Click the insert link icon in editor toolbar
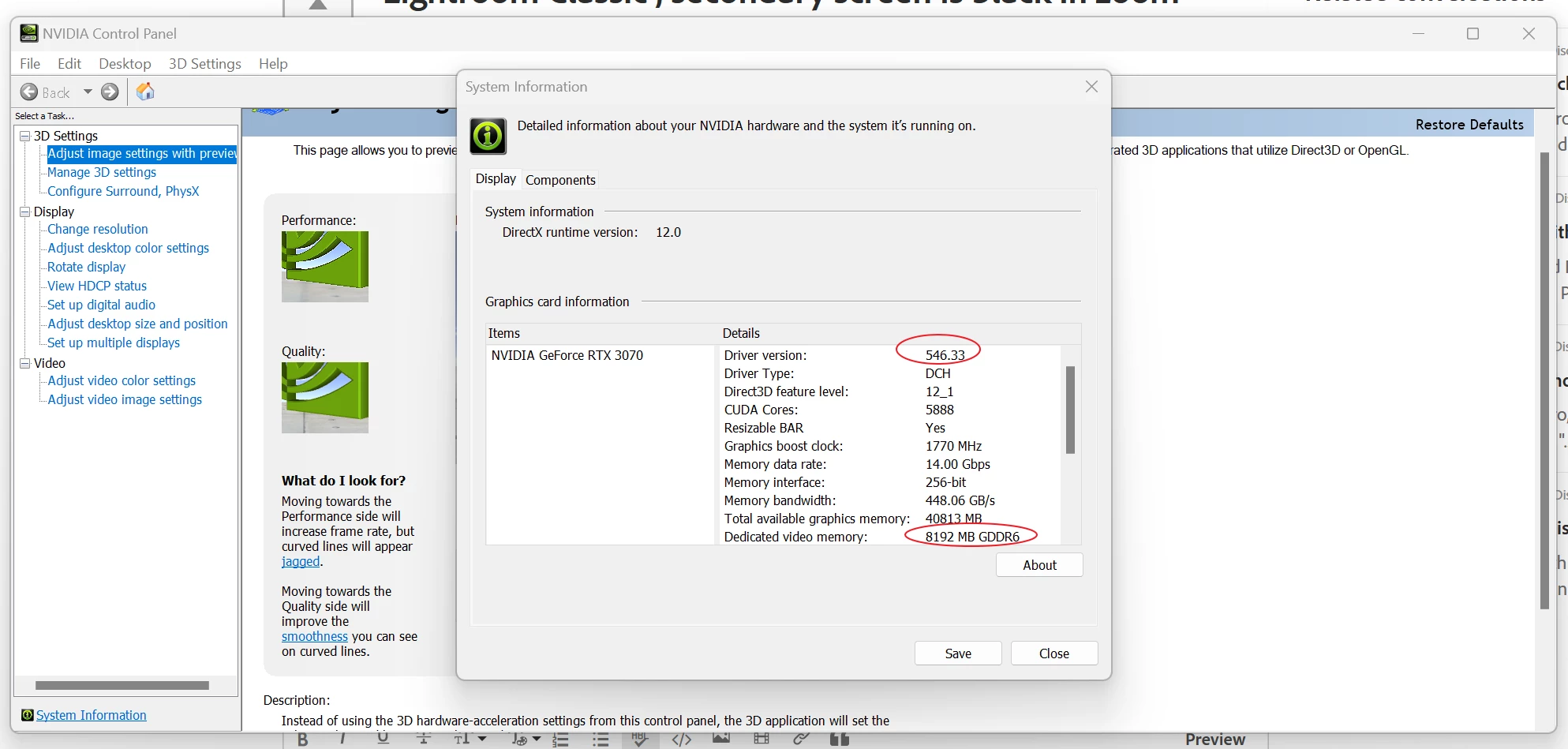This screenshot has height=749, width=1568. [x=801, y=740]
